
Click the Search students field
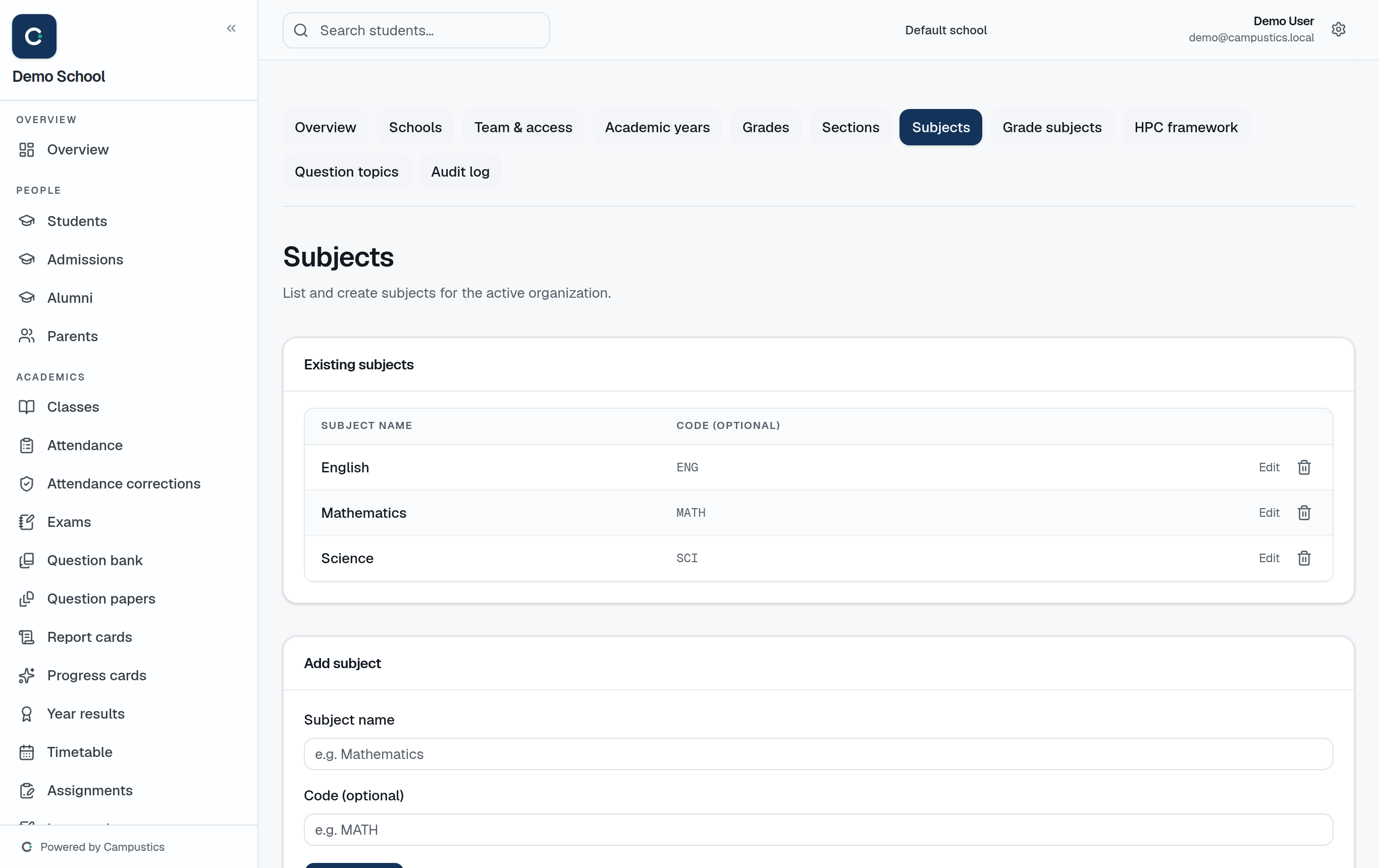(416, 30)
